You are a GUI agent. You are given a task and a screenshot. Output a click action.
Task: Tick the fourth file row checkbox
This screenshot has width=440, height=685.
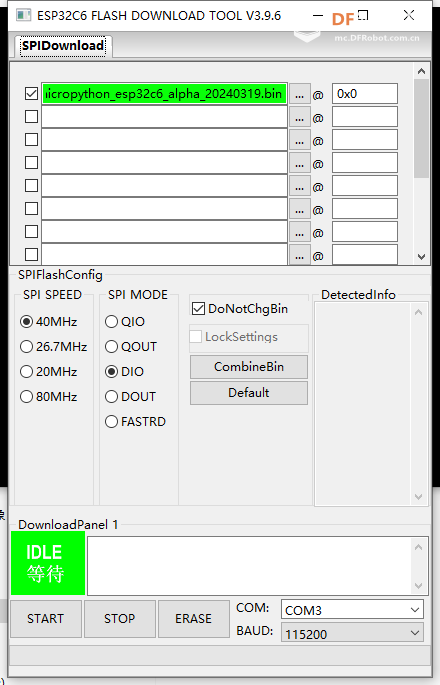(x=31, y=163)
